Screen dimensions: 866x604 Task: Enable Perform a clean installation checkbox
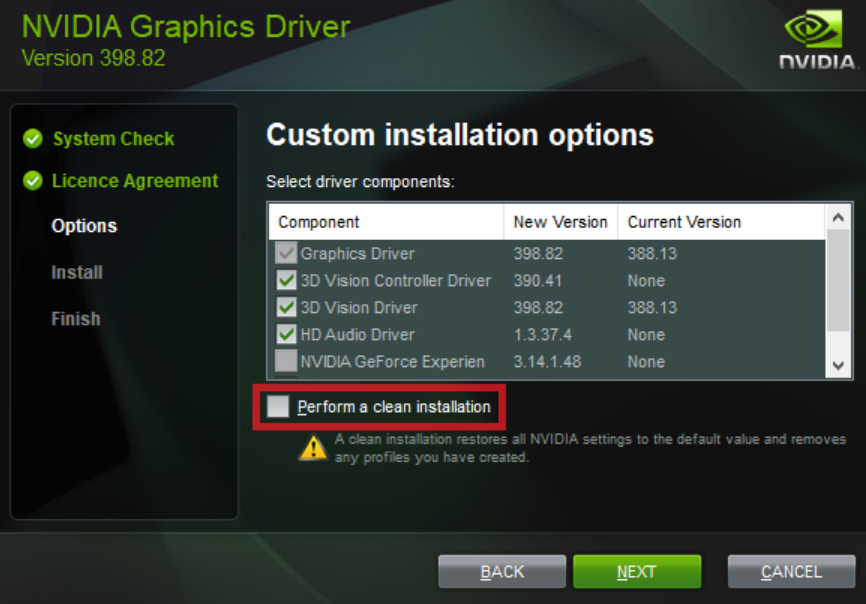278,407
